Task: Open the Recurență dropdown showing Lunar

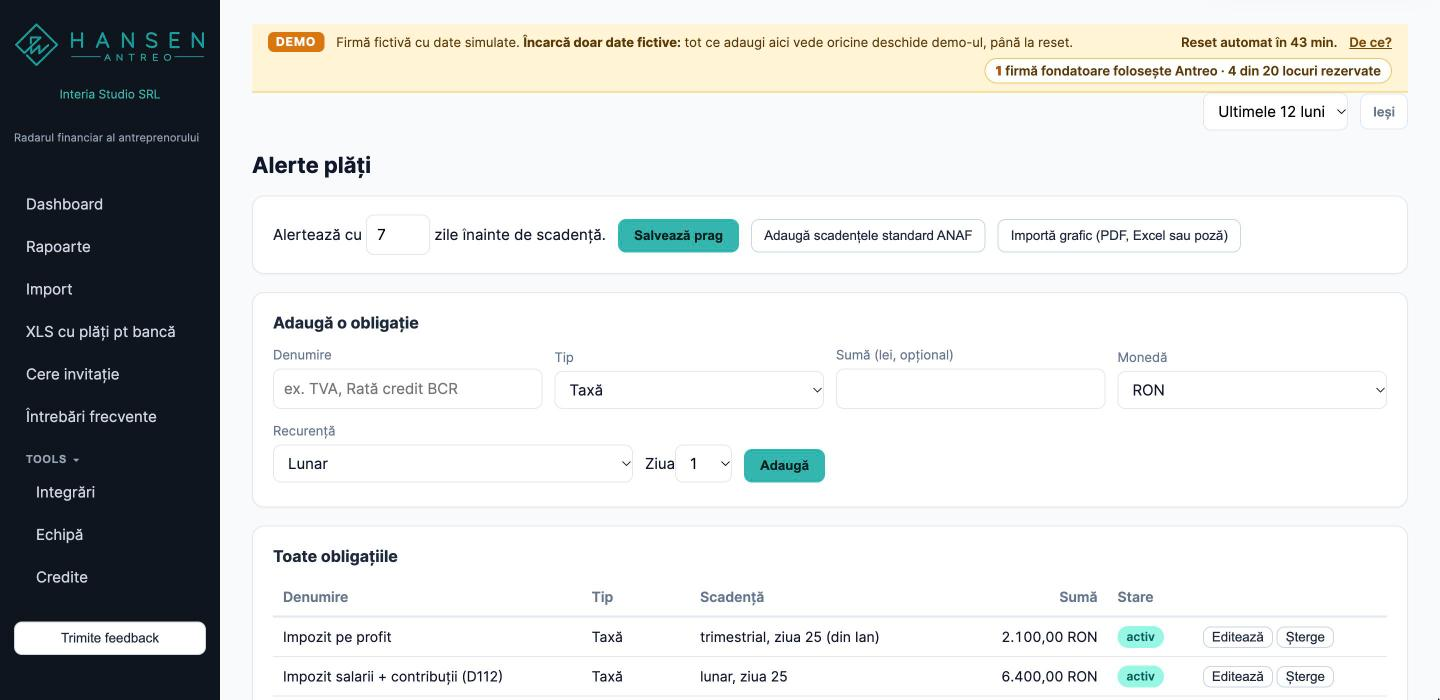Action: coord(453,464)
